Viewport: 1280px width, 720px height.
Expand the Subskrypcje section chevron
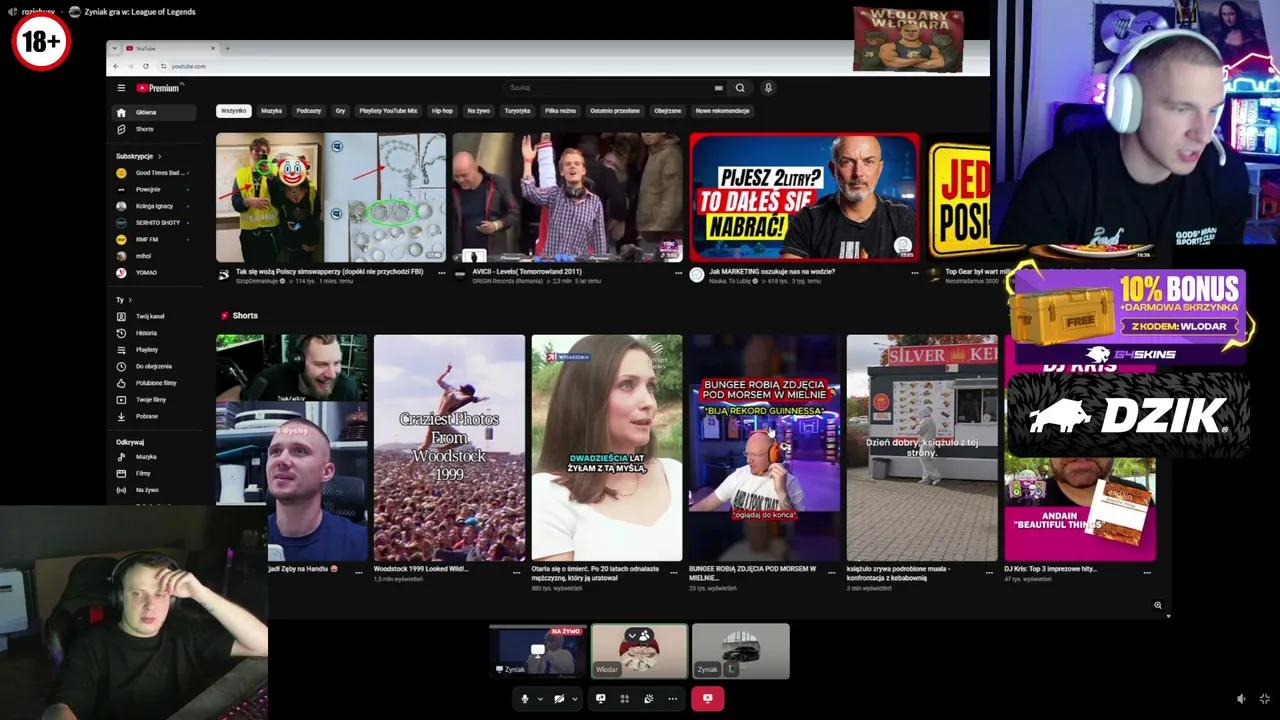(159, 156)
